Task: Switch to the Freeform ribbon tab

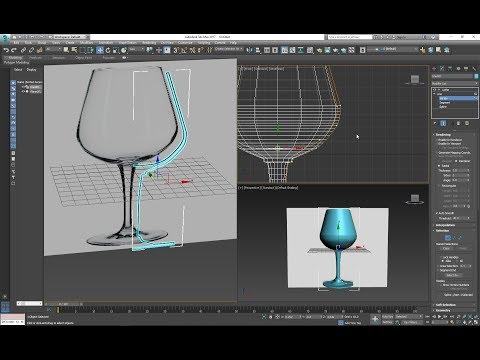Action: click(35, 58)
